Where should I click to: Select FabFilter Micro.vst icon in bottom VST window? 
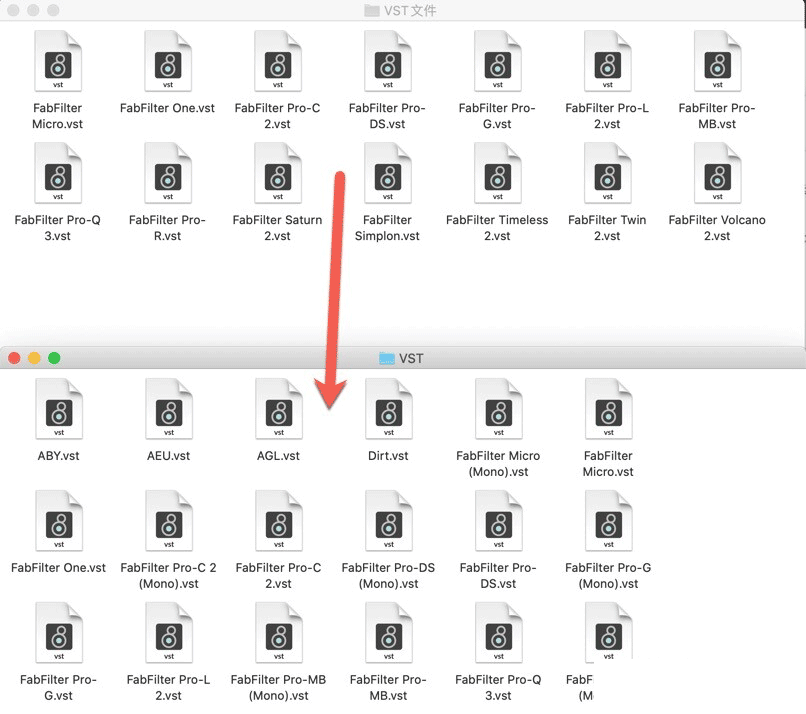[x=609, y=409]
